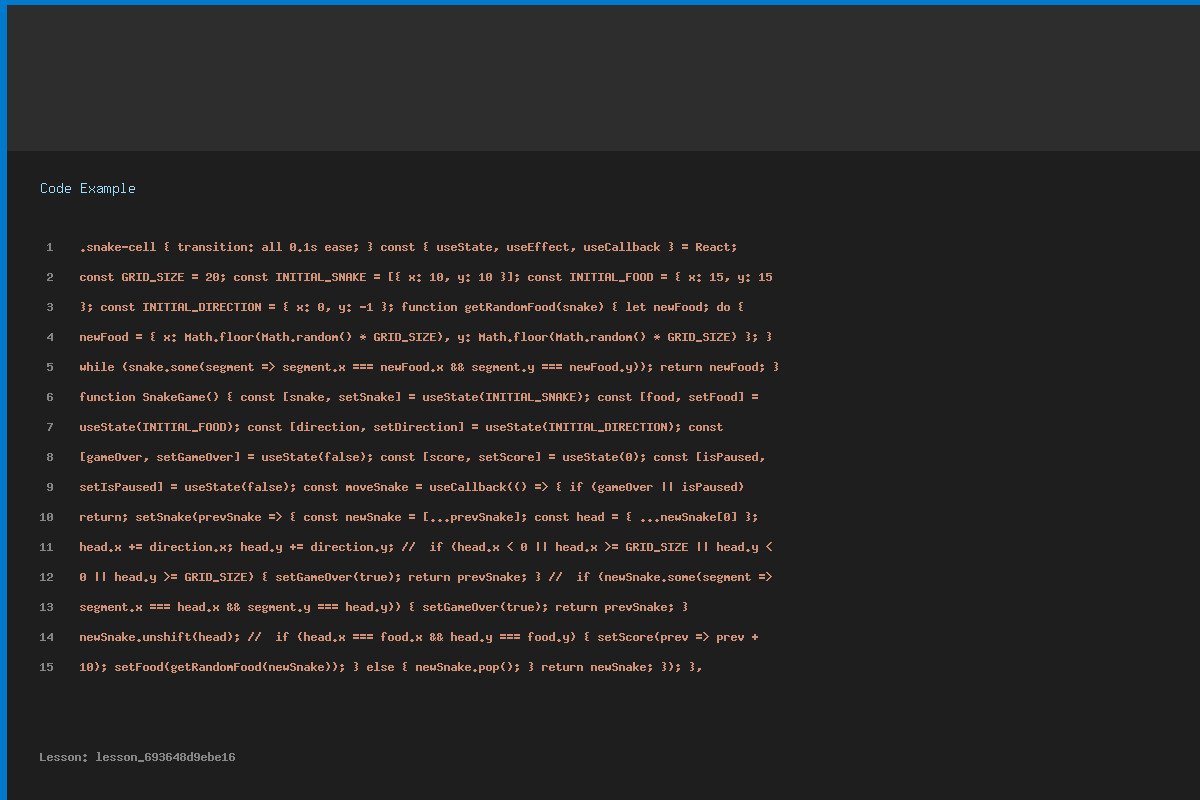Click the .snake-cell transition code line
This screenshot has height=800, width=1200.
[408, 247]
